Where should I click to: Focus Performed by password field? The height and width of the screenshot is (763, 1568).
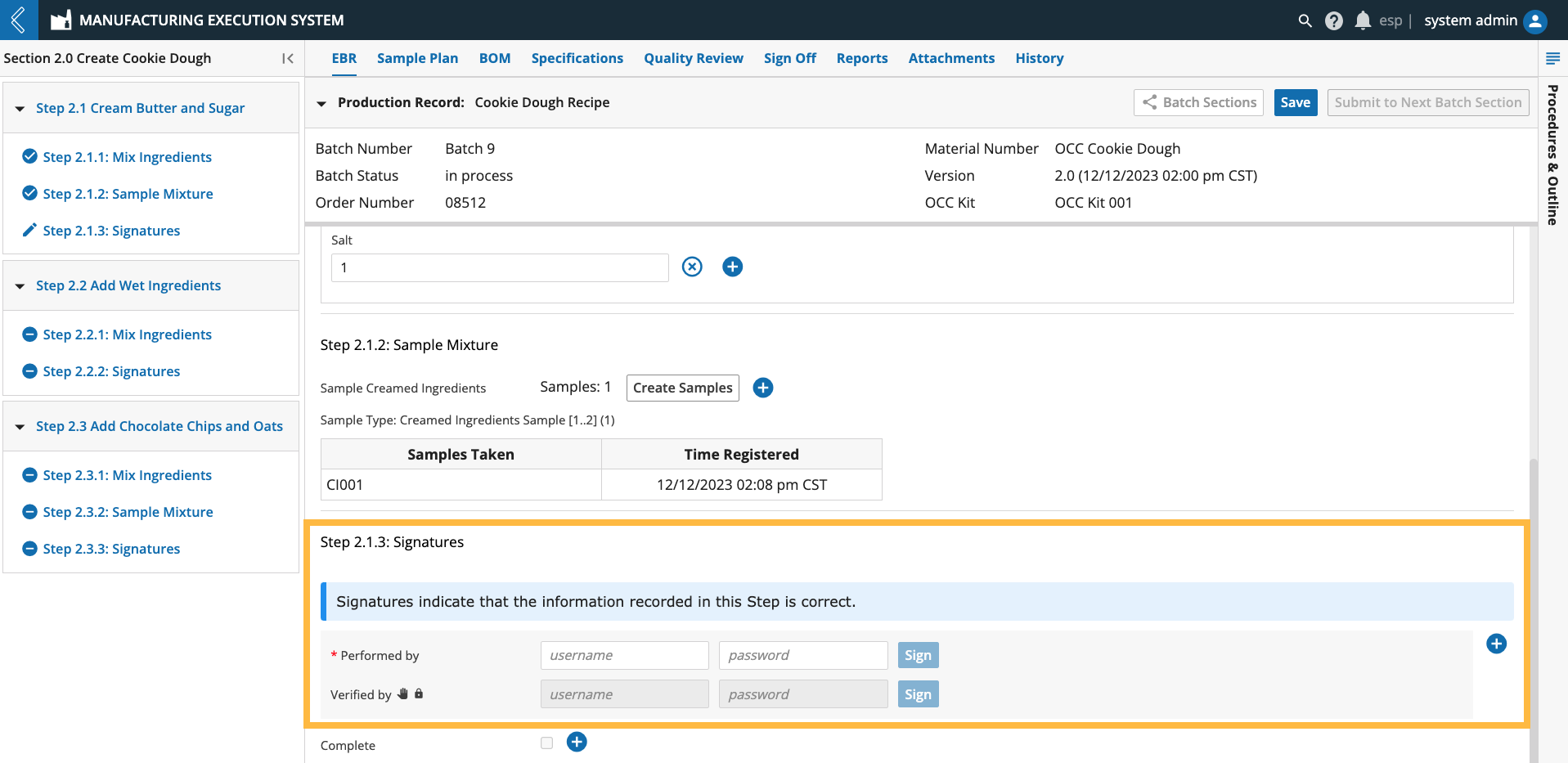pyautogui.click(x=803, y=655)
